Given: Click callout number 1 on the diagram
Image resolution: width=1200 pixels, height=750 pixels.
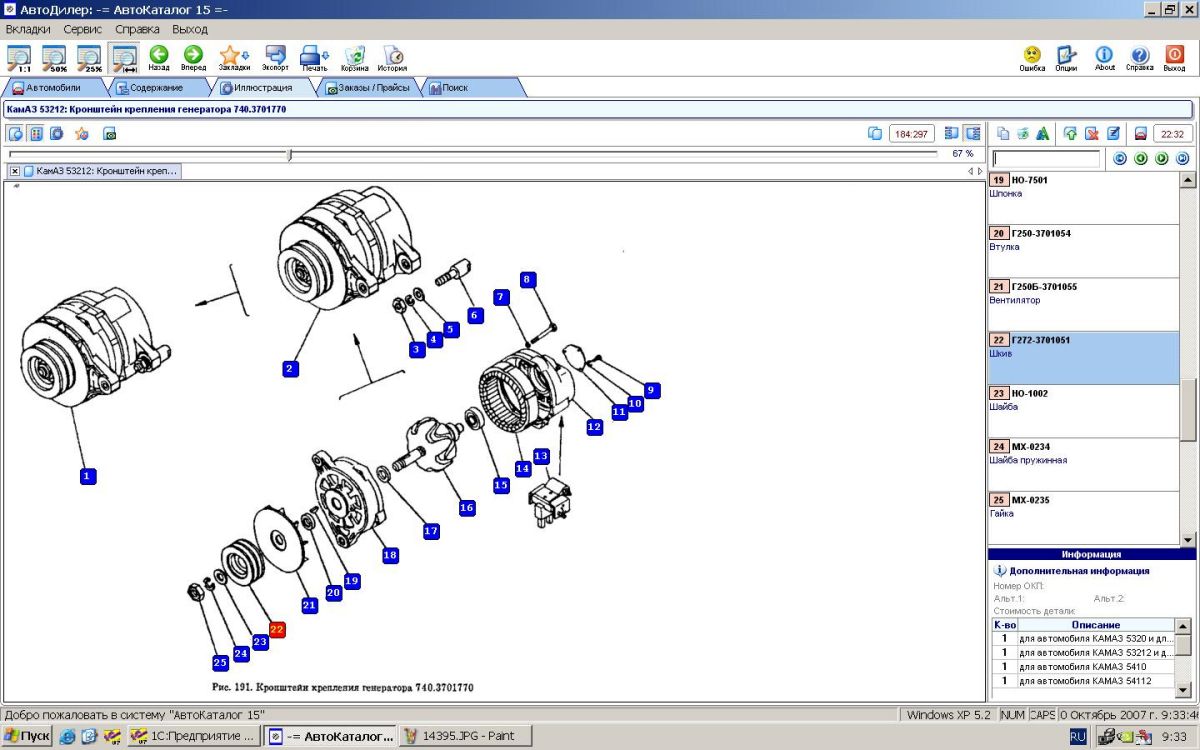Looking at the screenshot, I should coord(88,476).
